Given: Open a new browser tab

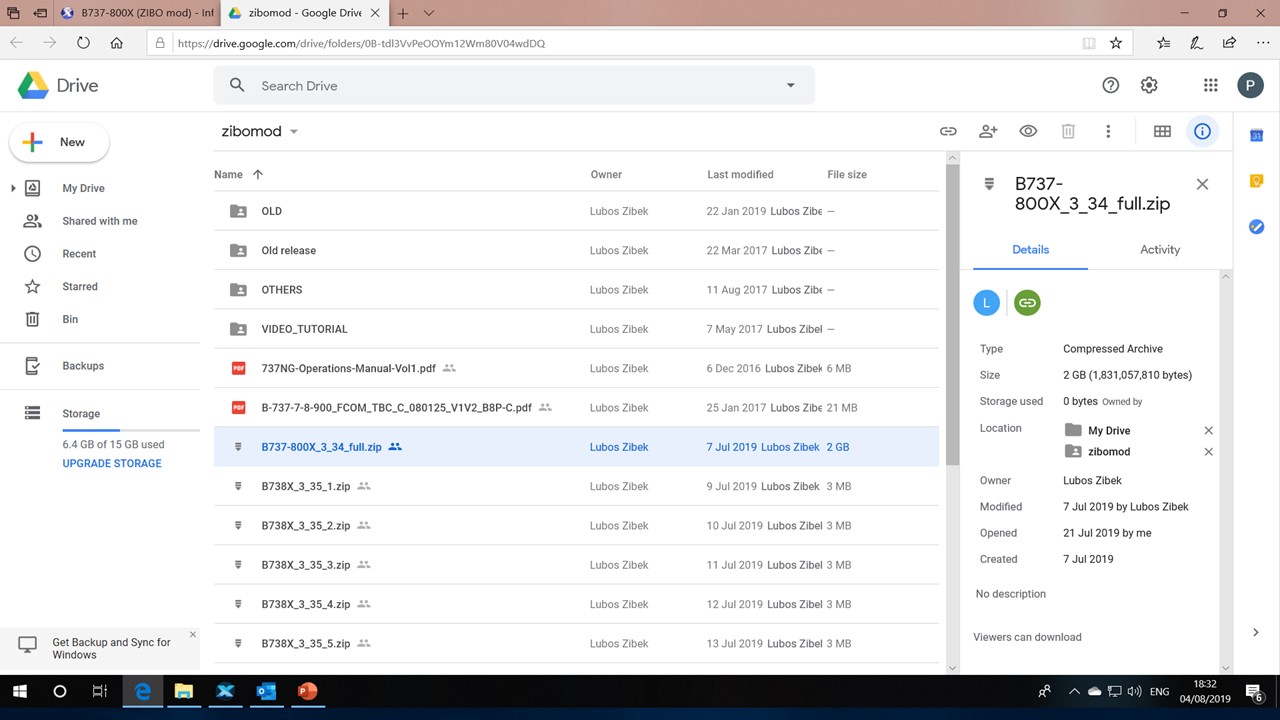Looking at the screenshot, I should (403, 13).
